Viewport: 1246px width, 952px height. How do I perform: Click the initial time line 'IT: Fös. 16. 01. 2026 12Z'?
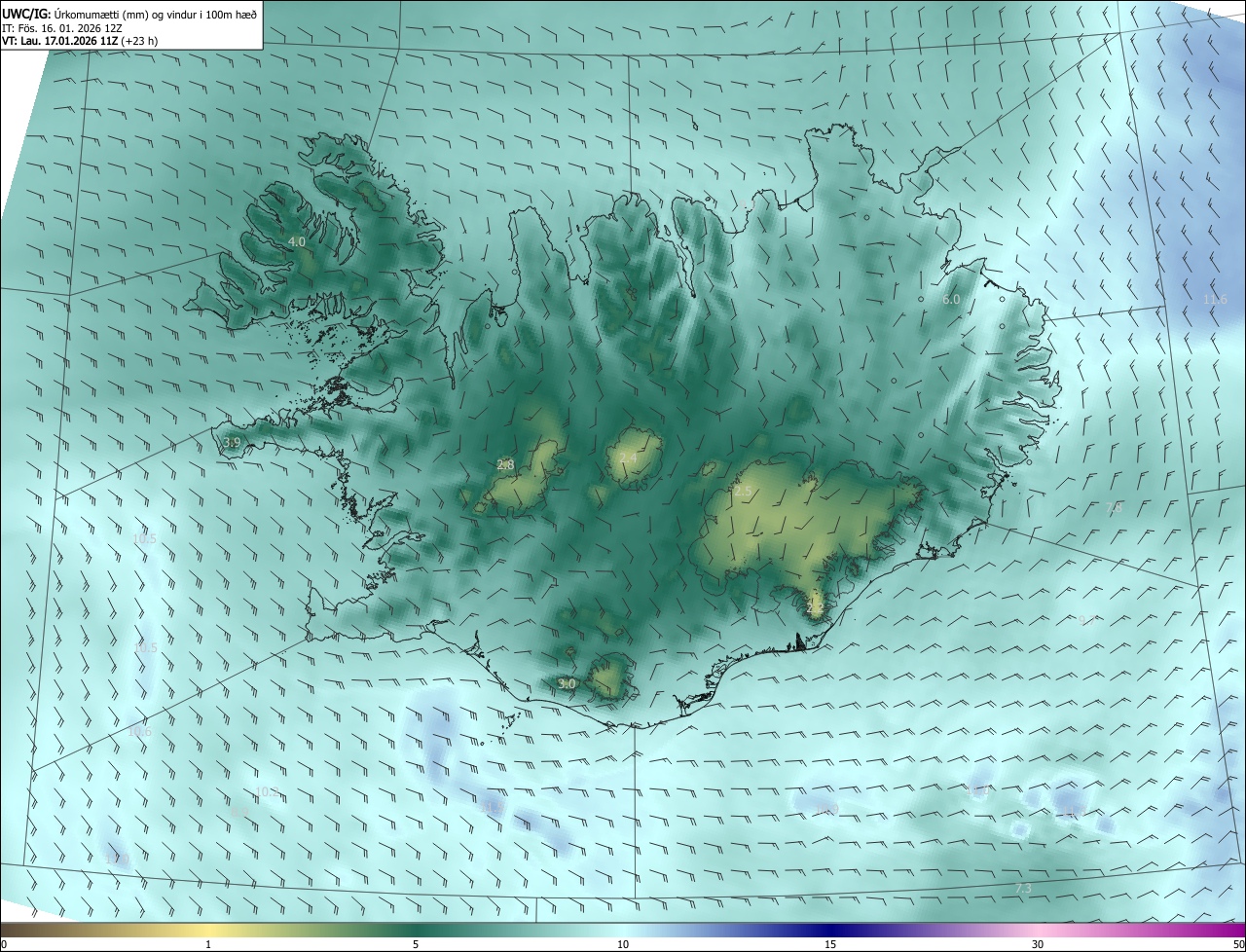64,27
